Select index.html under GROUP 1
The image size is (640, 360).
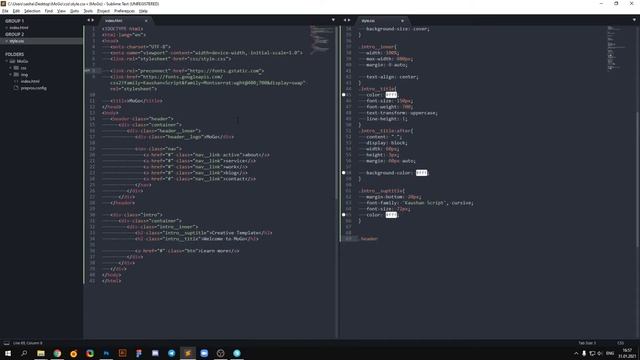click(19, 28)
